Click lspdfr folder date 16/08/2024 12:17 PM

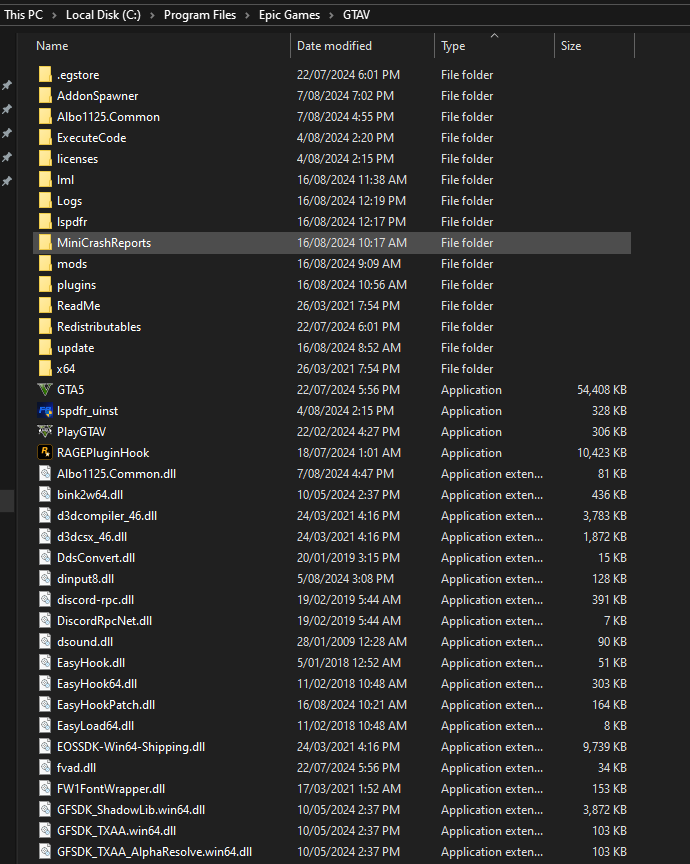(x=351, y=222)
